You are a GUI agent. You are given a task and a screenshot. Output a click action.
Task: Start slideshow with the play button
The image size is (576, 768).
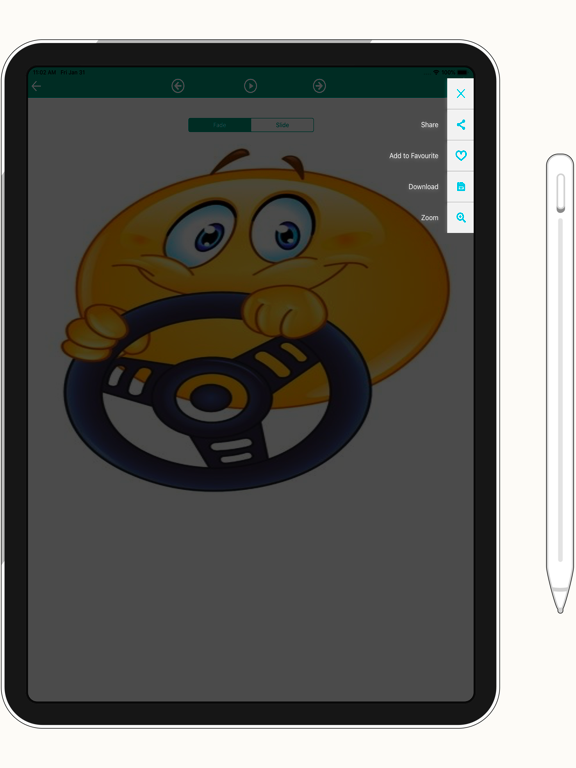(x=250, y=86)
